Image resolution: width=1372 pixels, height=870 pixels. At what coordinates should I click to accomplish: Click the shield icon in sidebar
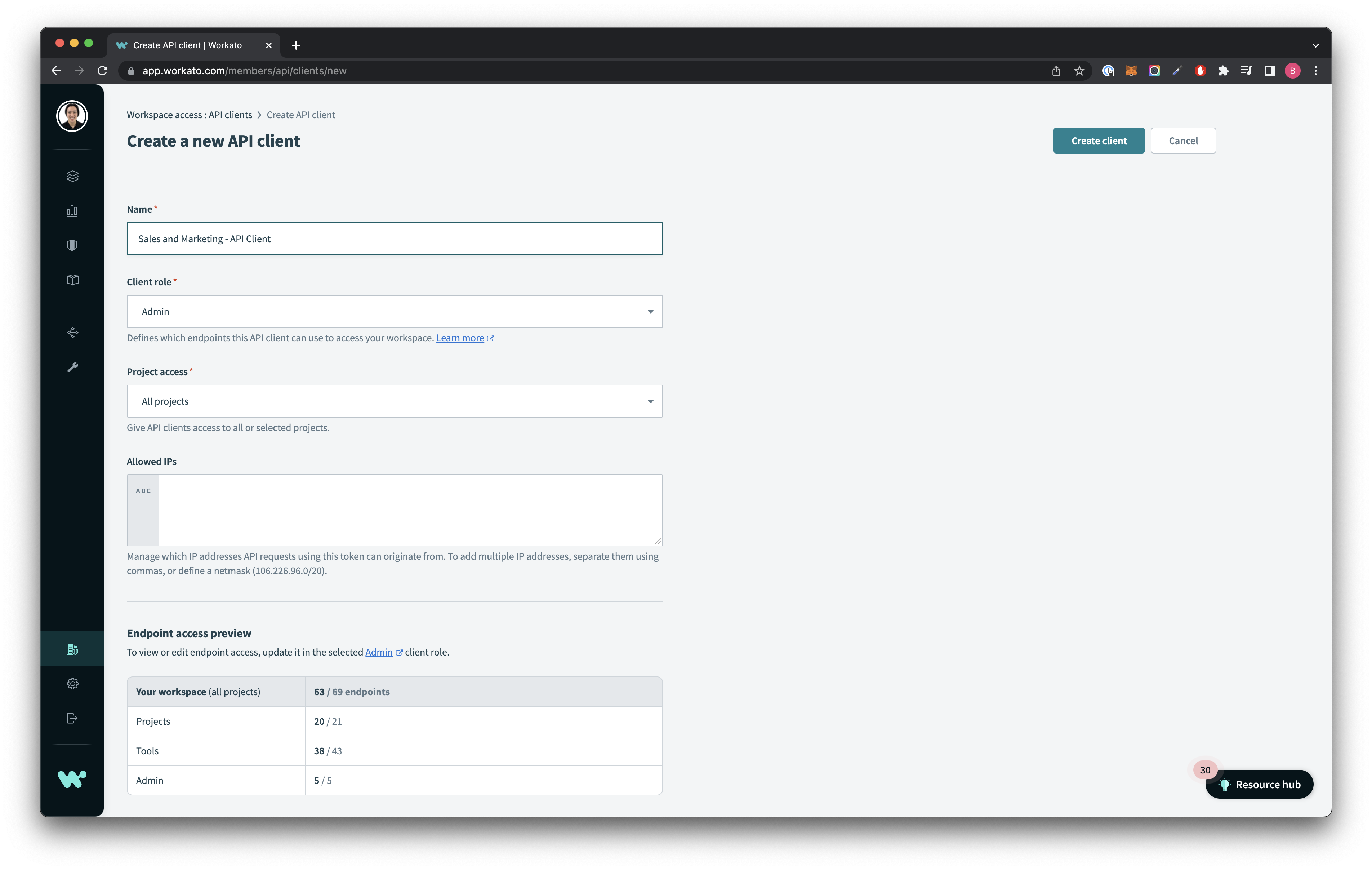pyautogui.click(x=72, y=246)
